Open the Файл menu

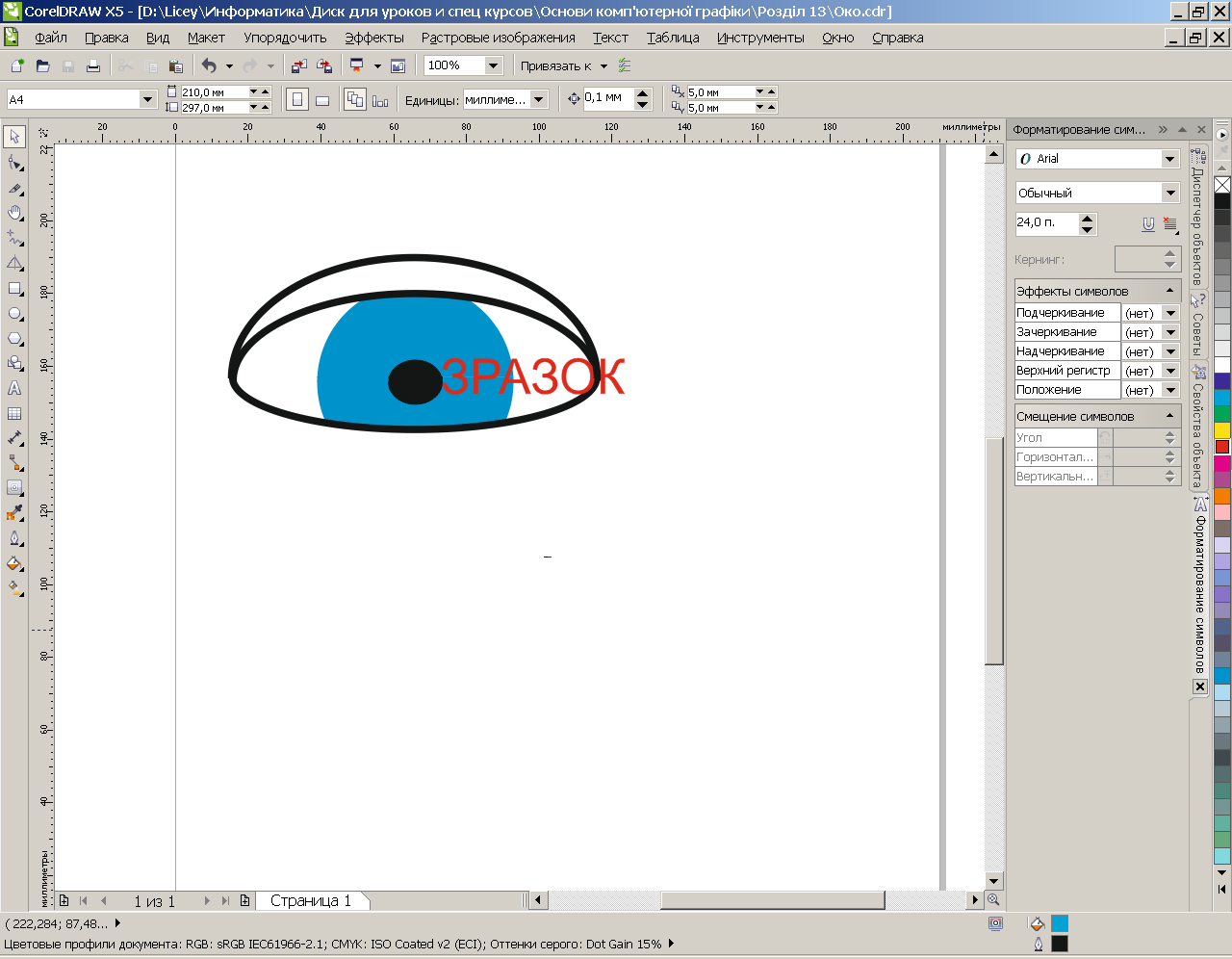pos(51,38)
